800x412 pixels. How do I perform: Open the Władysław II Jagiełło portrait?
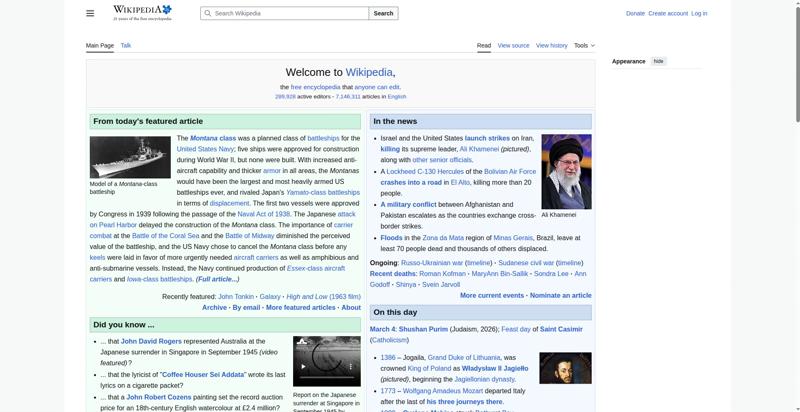[565, 368]
